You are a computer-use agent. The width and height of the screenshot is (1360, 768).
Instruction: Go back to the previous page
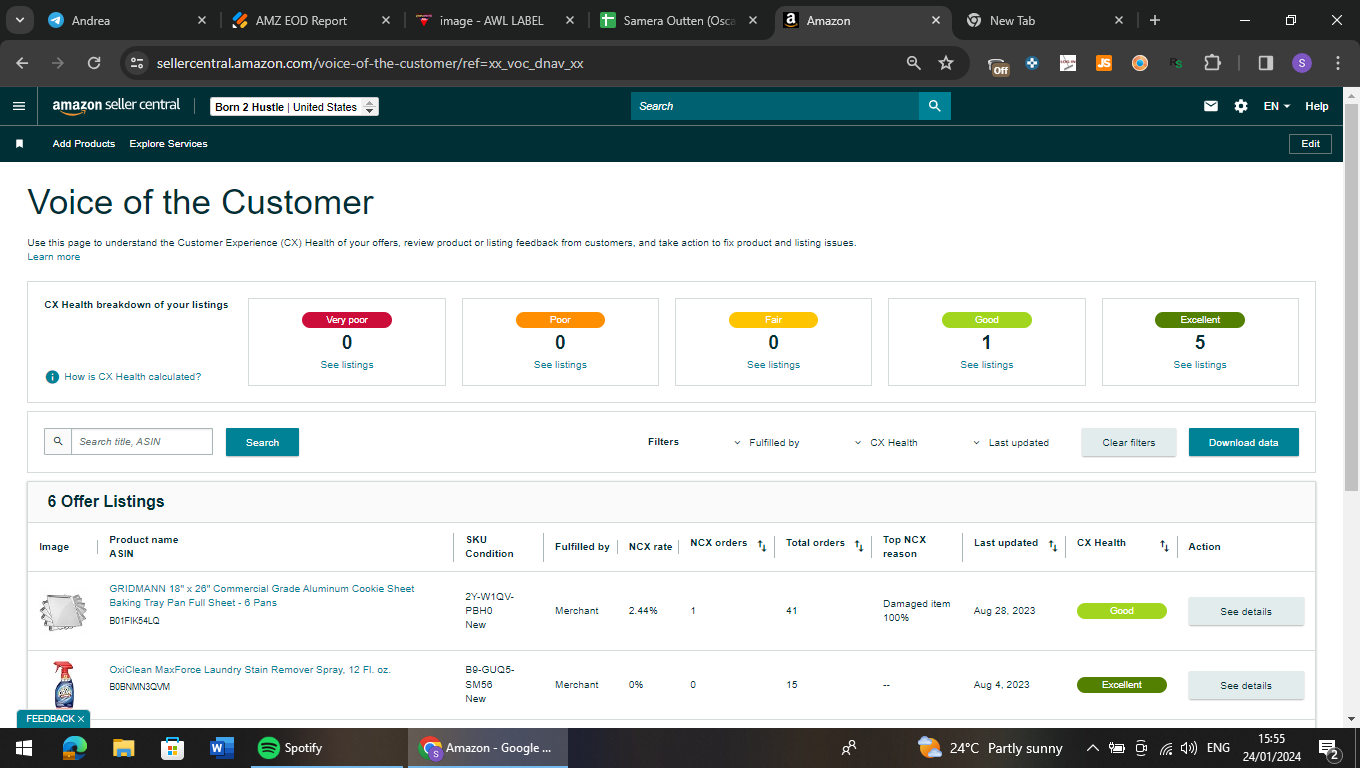click(23, 63)
